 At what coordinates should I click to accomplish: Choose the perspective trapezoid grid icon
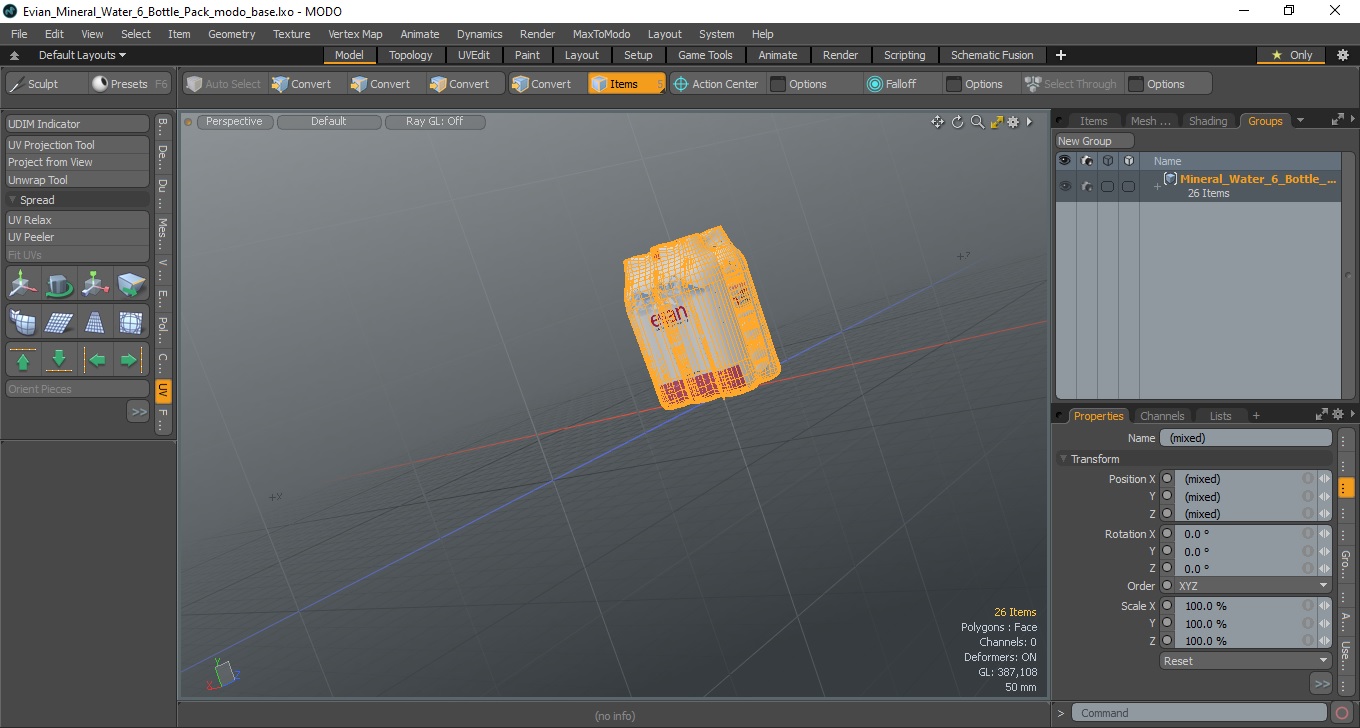pos(95,322)
